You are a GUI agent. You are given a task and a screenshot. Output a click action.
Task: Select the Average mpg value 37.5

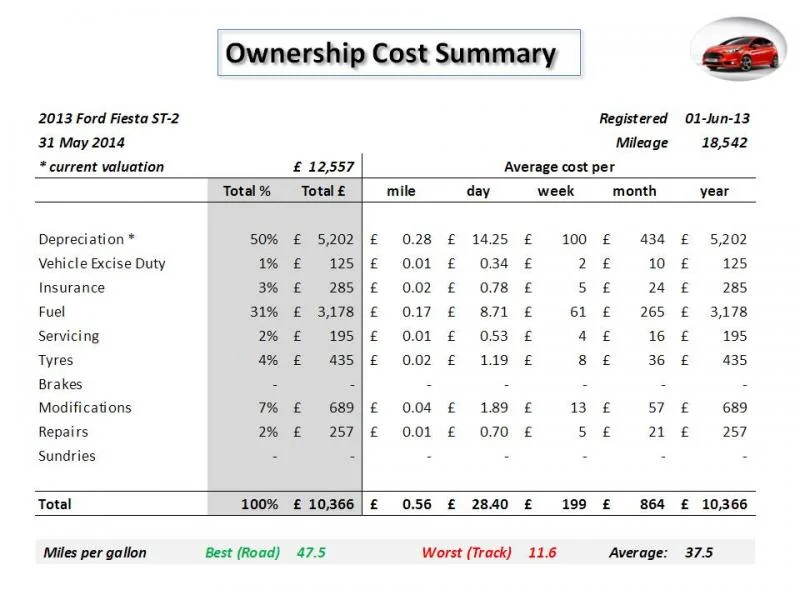point(698,553)
